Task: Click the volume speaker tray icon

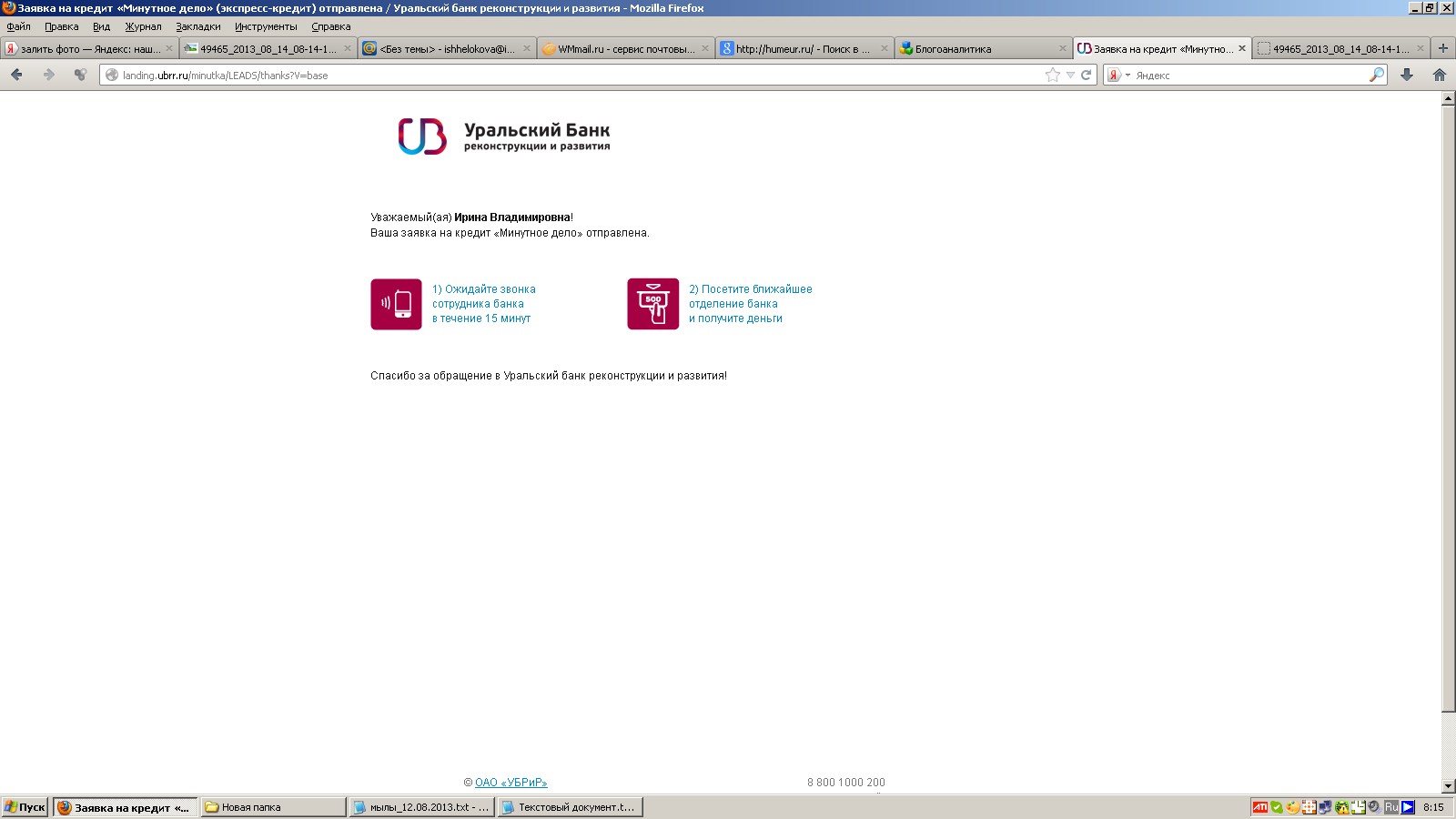Action: click(1374, 807)
